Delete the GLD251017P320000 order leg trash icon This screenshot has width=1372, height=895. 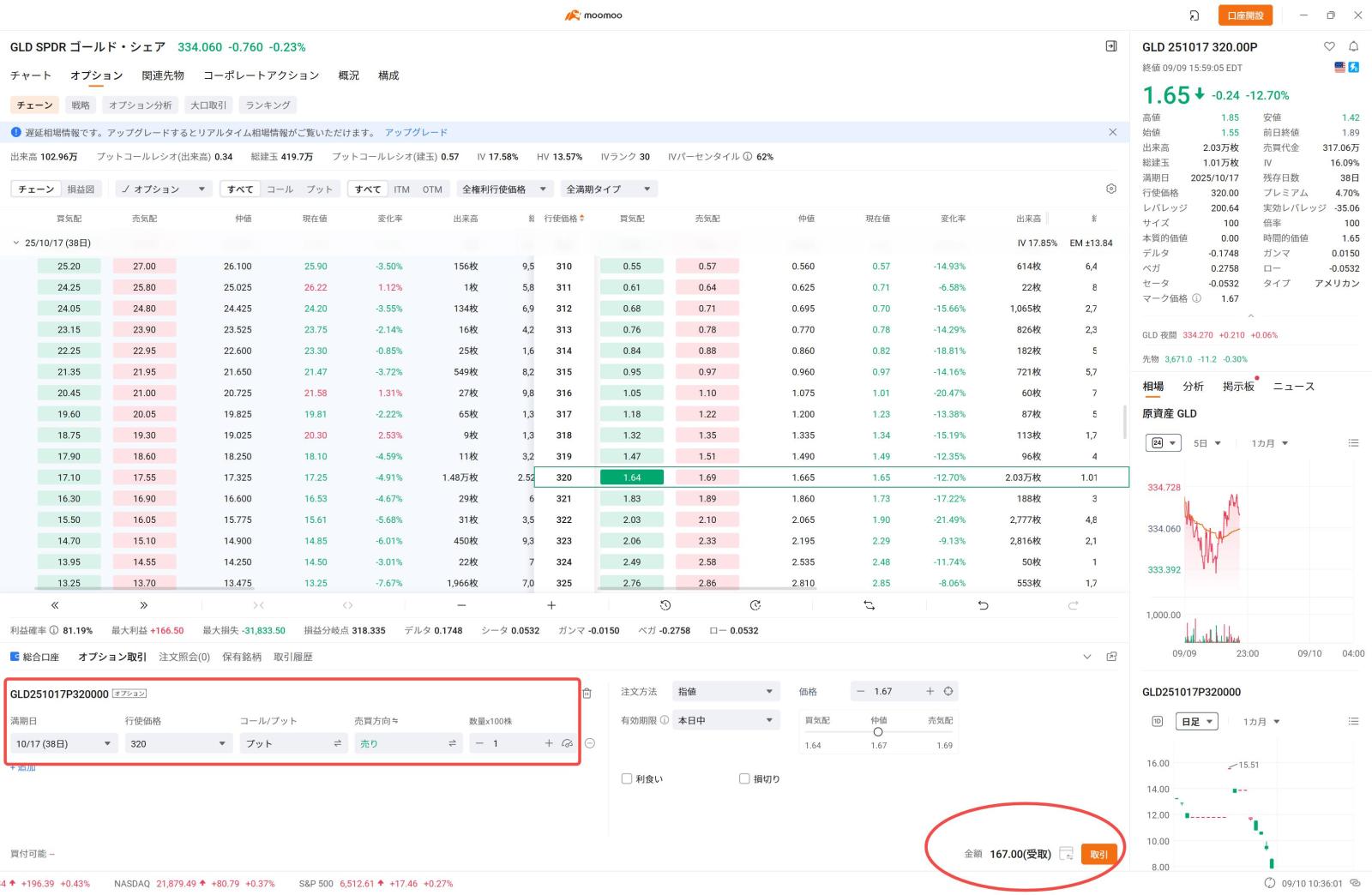click(587, 694)
